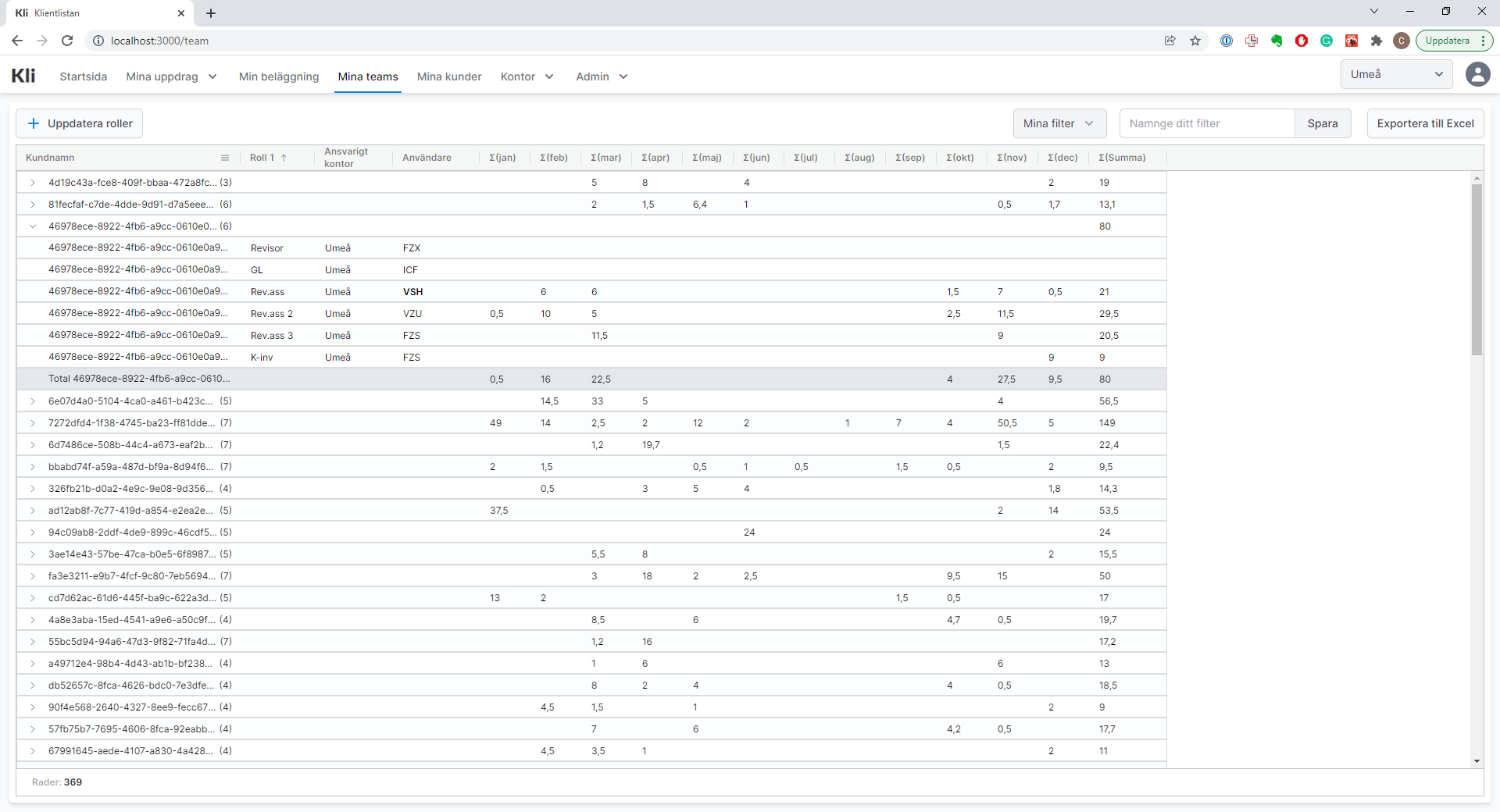Click the share page icon in address bar

[1170, 41]
